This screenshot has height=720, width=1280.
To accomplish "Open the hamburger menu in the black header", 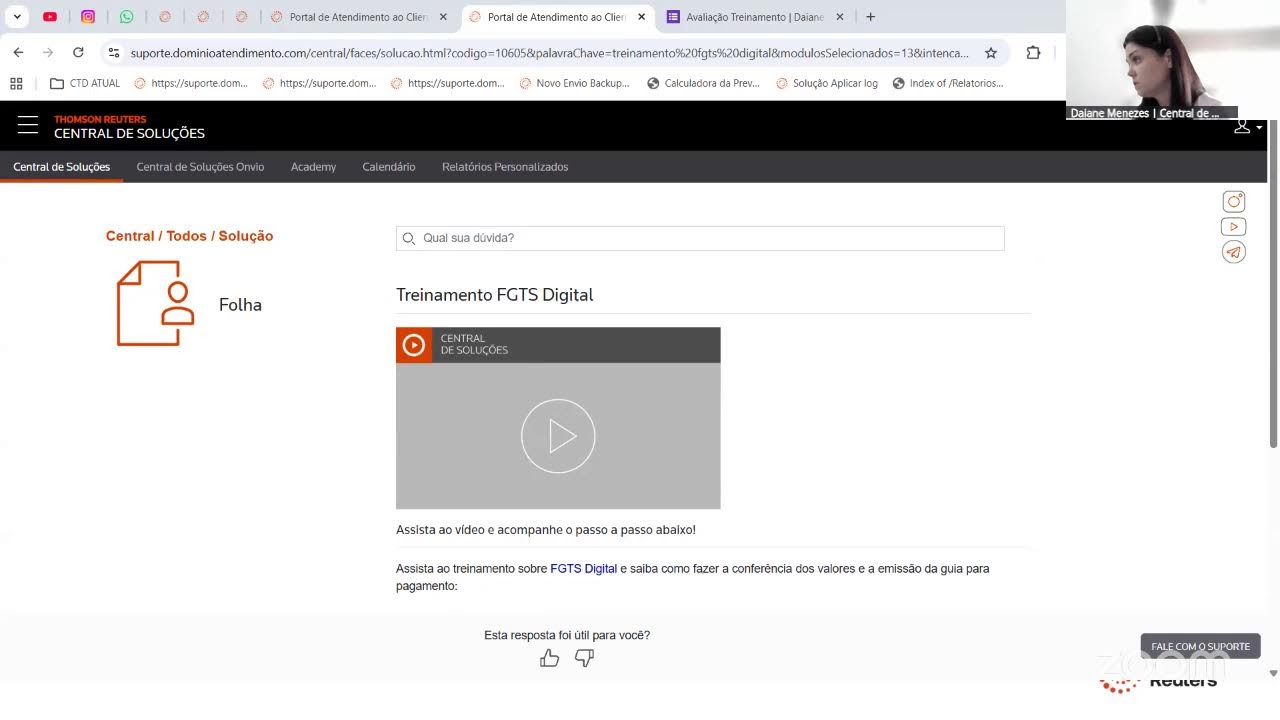I will 28,125.
